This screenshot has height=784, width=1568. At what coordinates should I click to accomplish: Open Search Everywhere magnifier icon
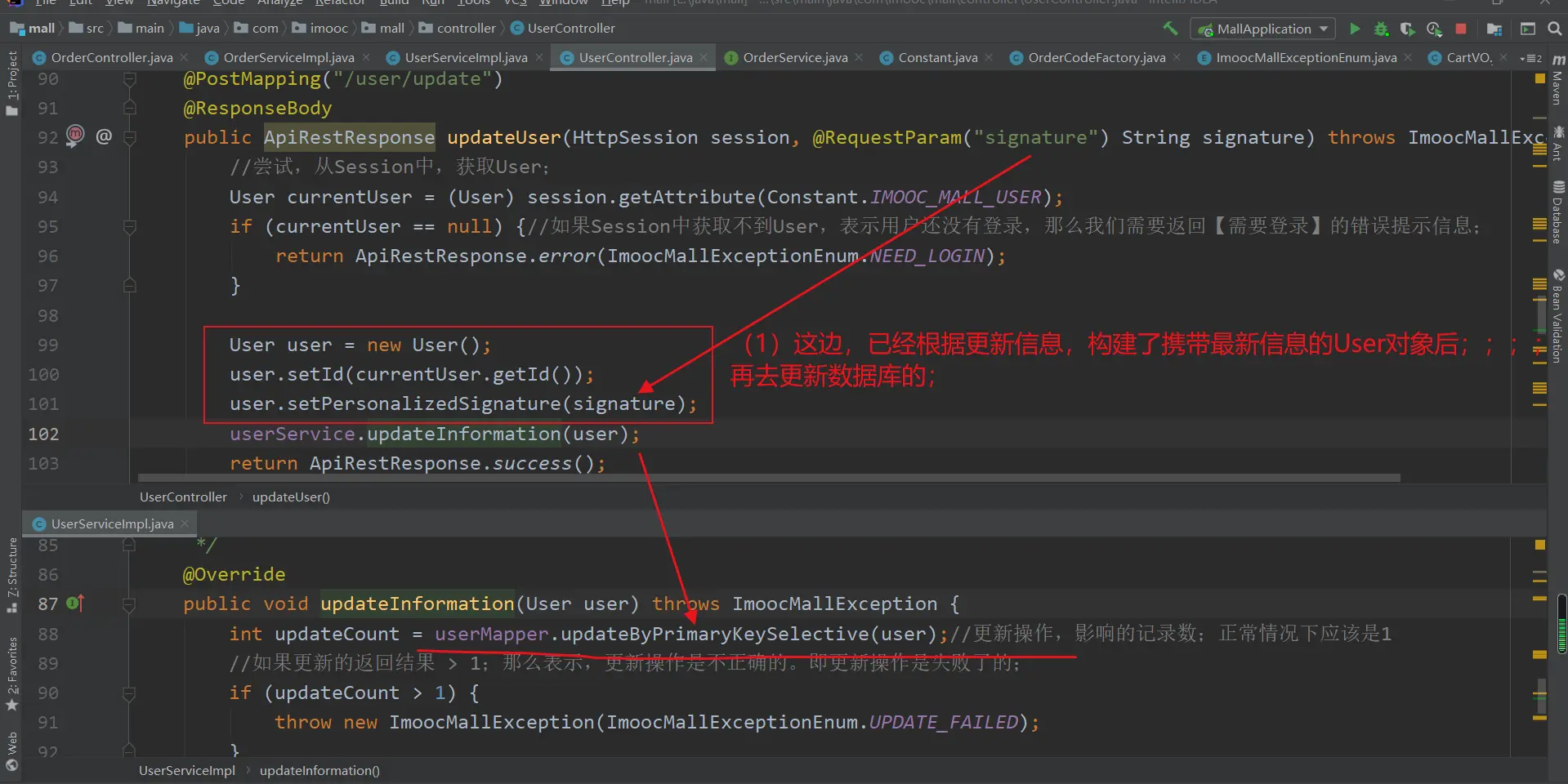click(x=1554, y=29)
